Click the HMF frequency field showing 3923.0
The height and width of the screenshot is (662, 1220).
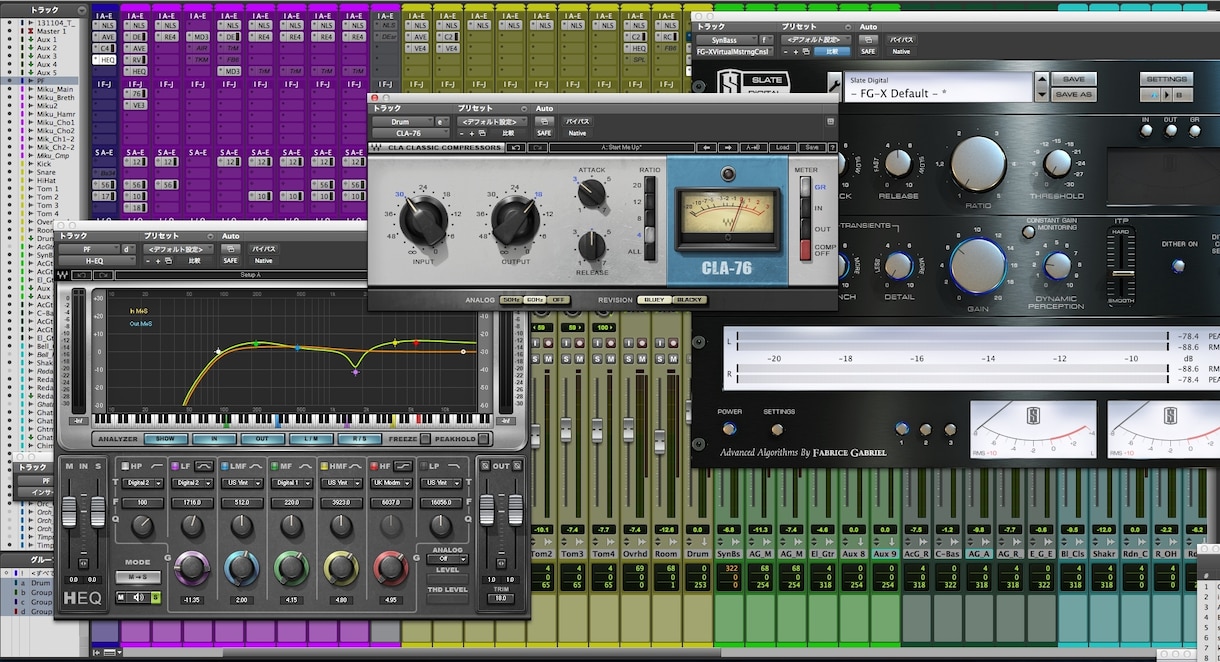342,503
